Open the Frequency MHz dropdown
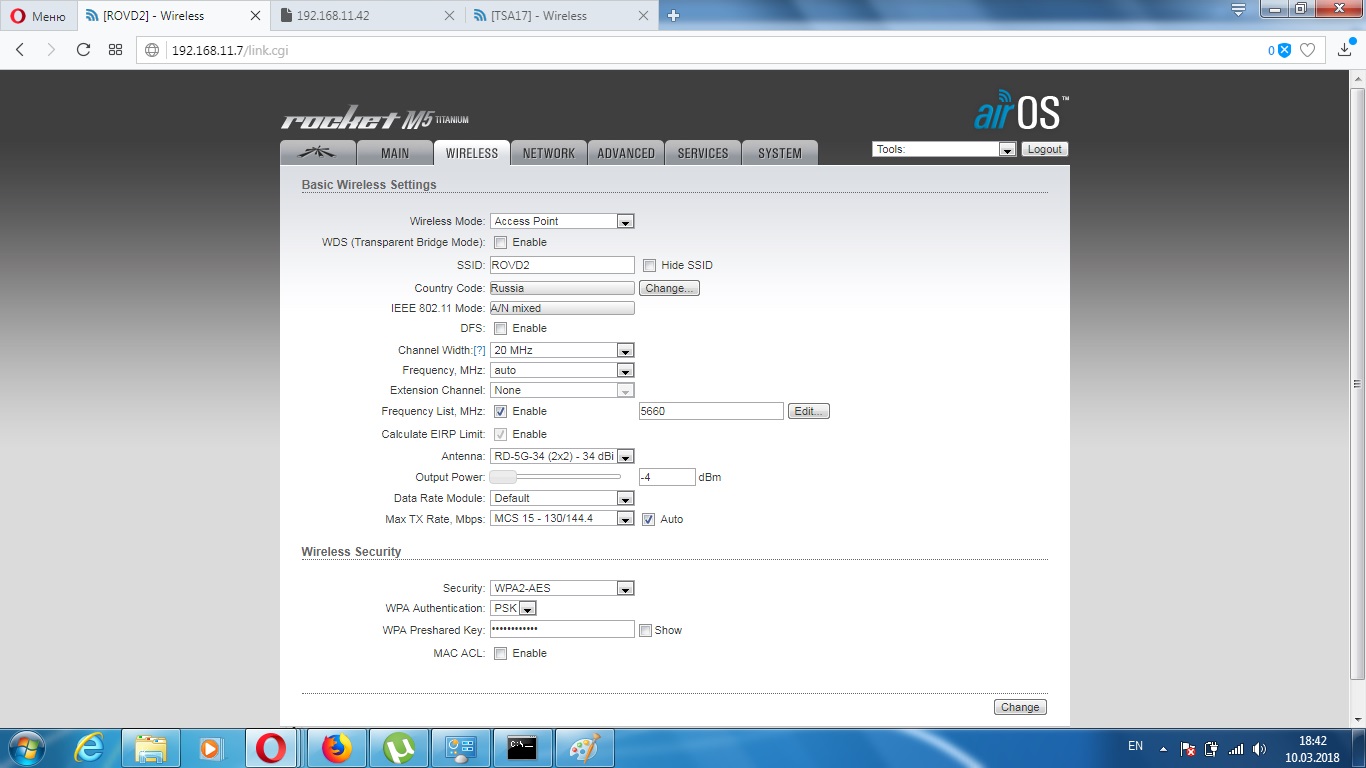Viewport: 1366px width, 768px height. [562, 370]
